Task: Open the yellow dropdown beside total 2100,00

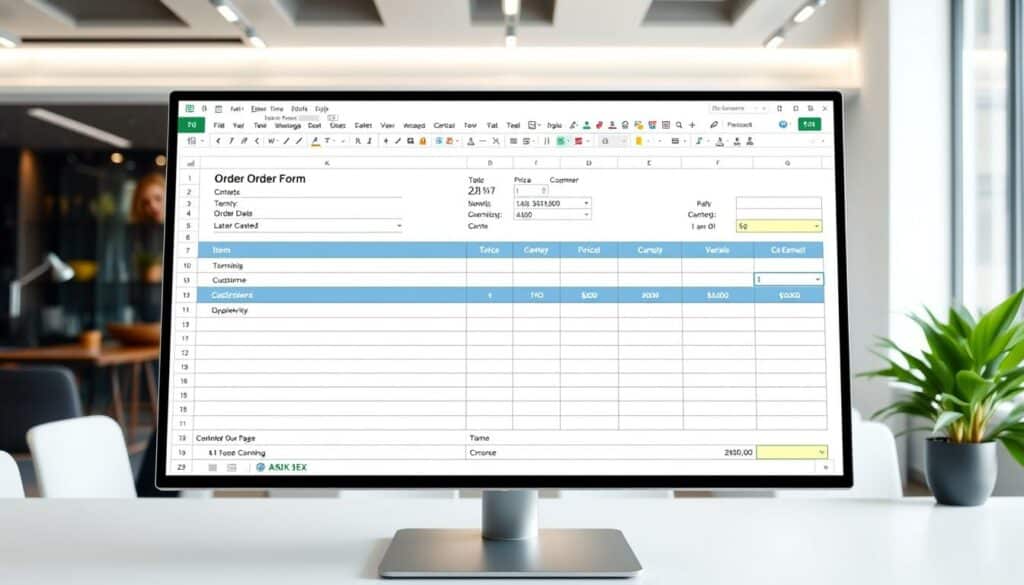Action: [792, 452]
